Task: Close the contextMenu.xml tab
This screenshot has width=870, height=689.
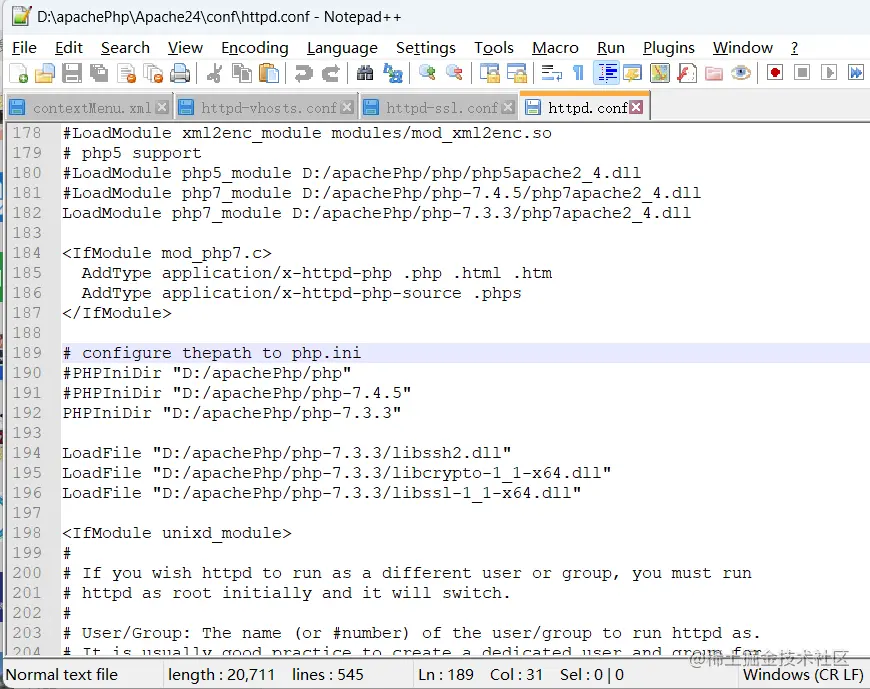Action: [x=162, y=107]
